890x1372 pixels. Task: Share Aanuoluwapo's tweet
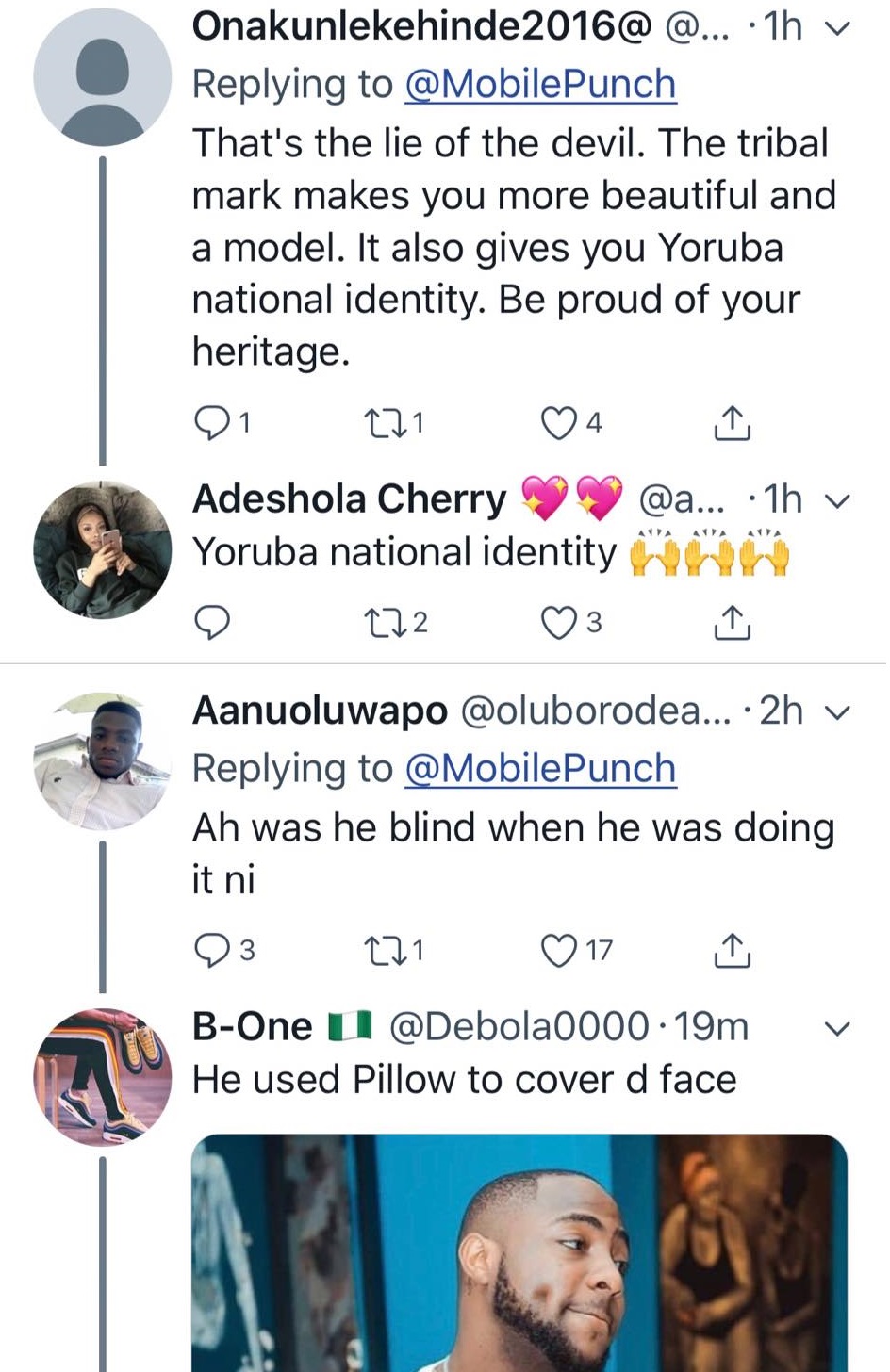point(733,951)
